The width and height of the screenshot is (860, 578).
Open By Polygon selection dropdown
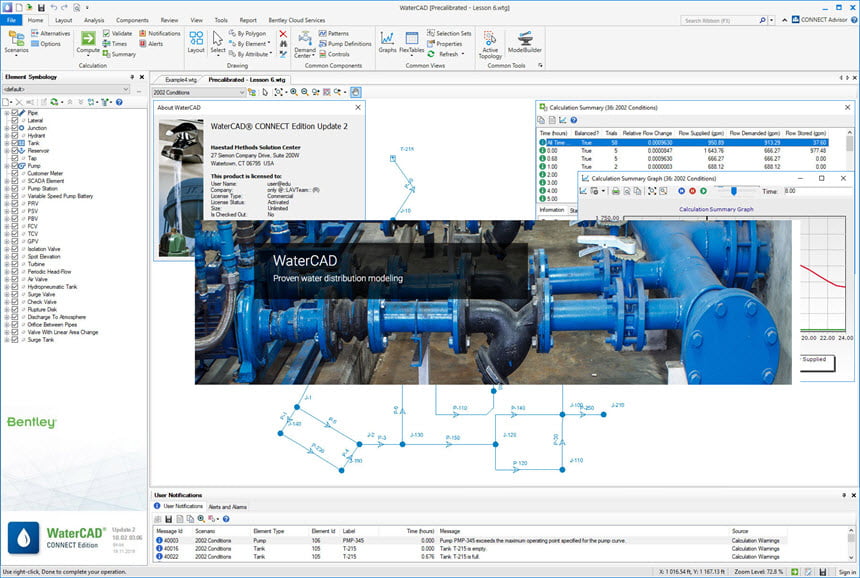(248, 33)
